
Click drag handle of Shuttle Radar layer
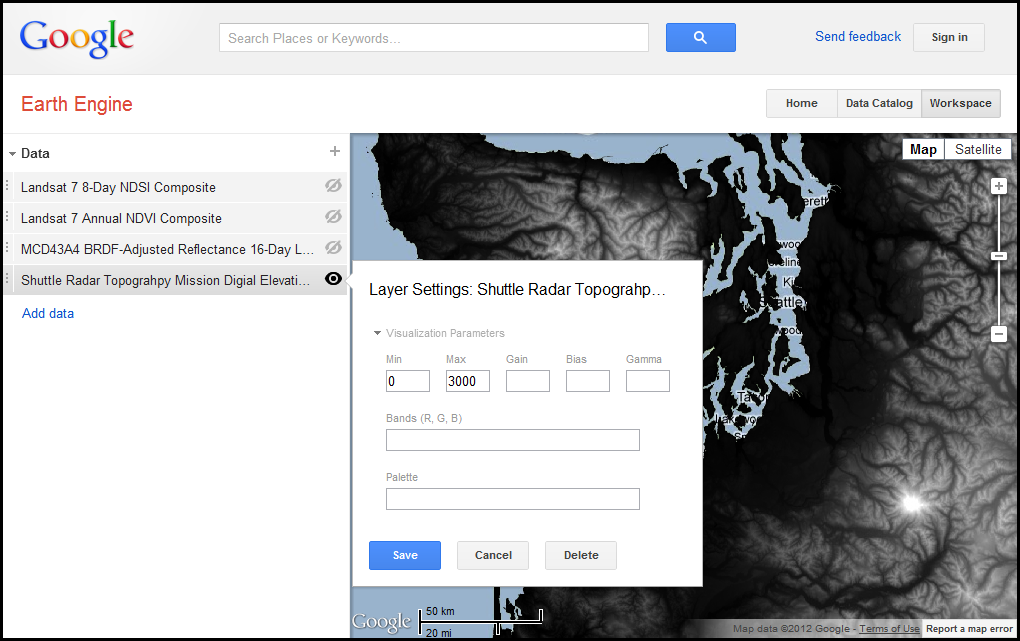coord(7,280)
